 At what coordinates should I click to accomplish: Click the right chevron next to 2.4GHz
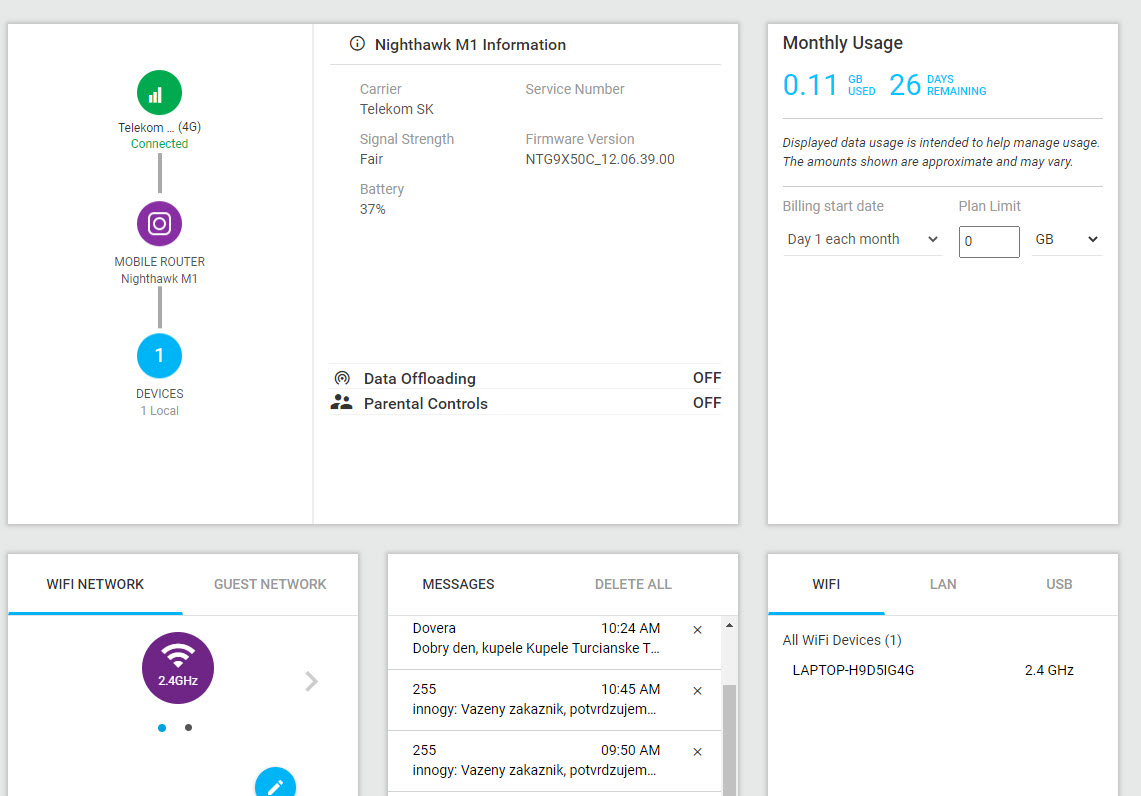(x=312, y=681)
